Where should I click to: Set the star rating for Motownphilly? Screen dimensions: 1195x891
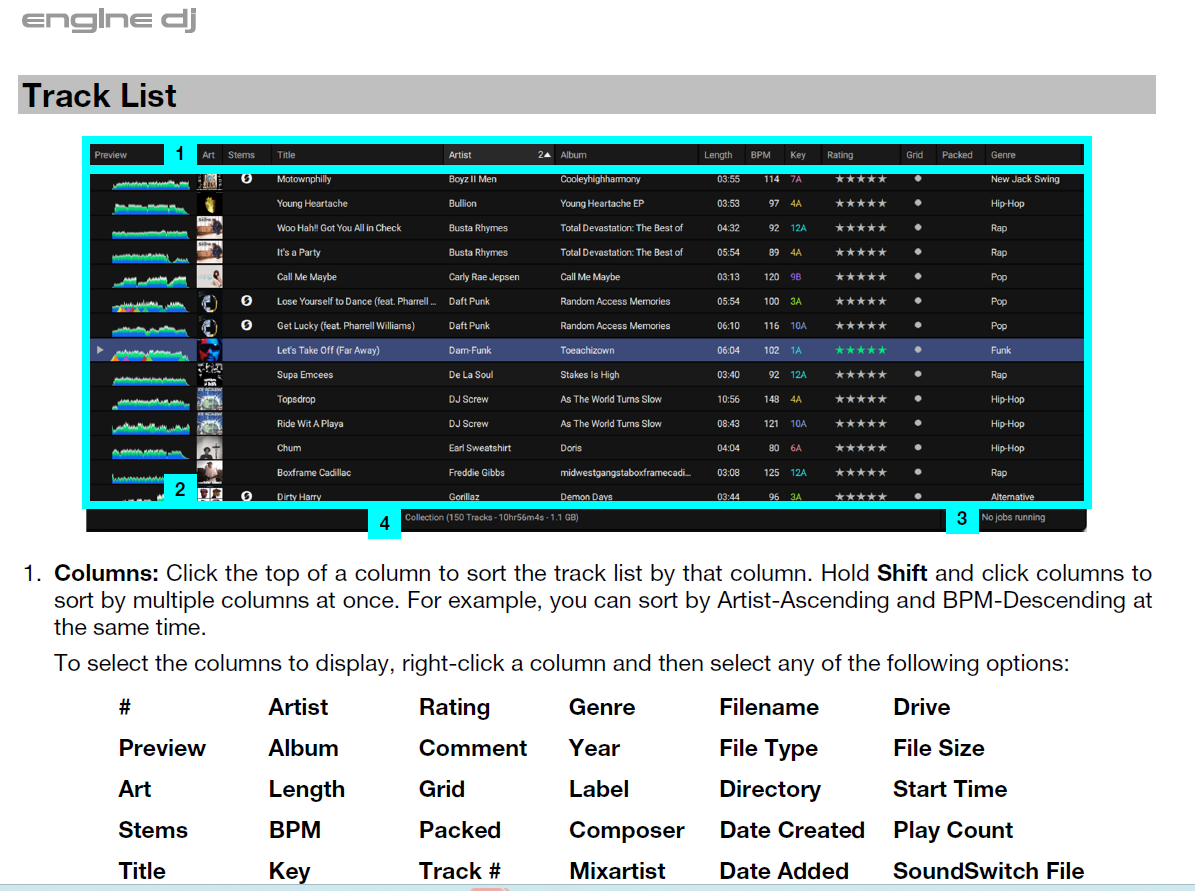pyautogui.click(x=860, y=179)
